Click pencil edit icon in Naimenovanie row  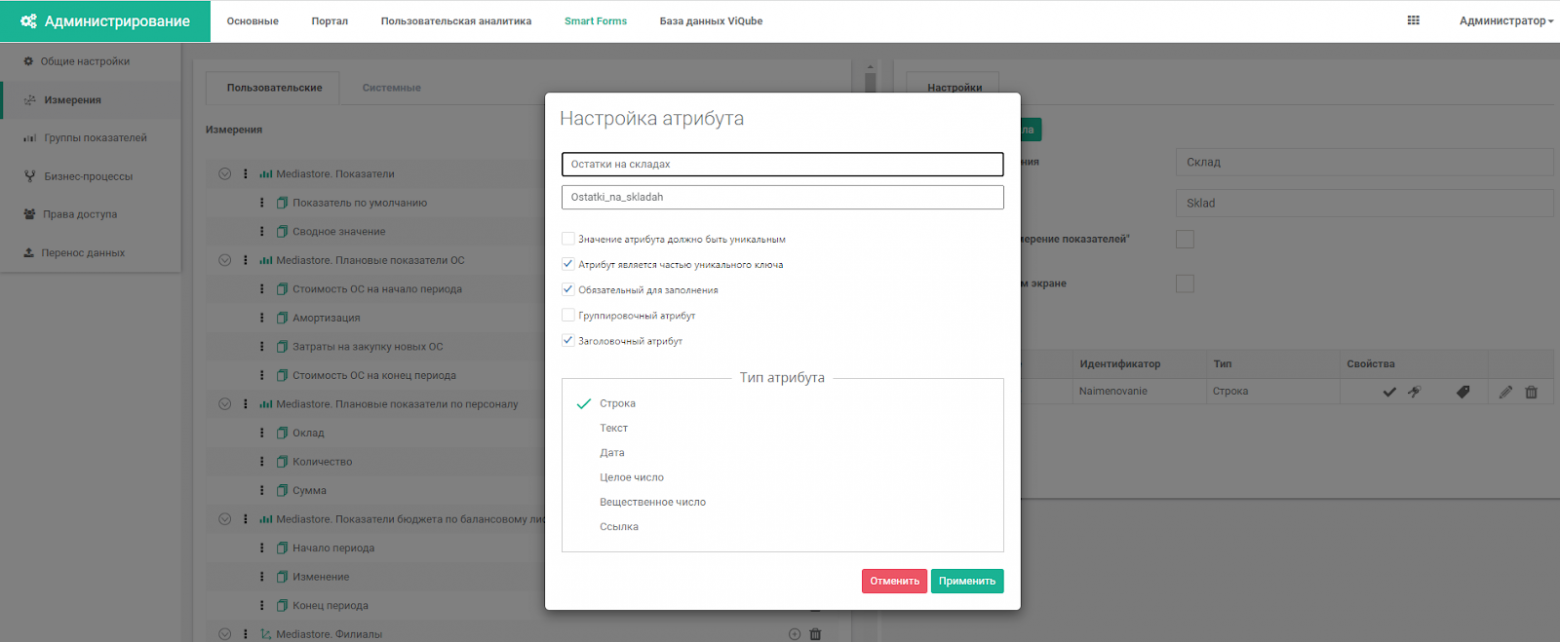click(x=1506, y=392)
